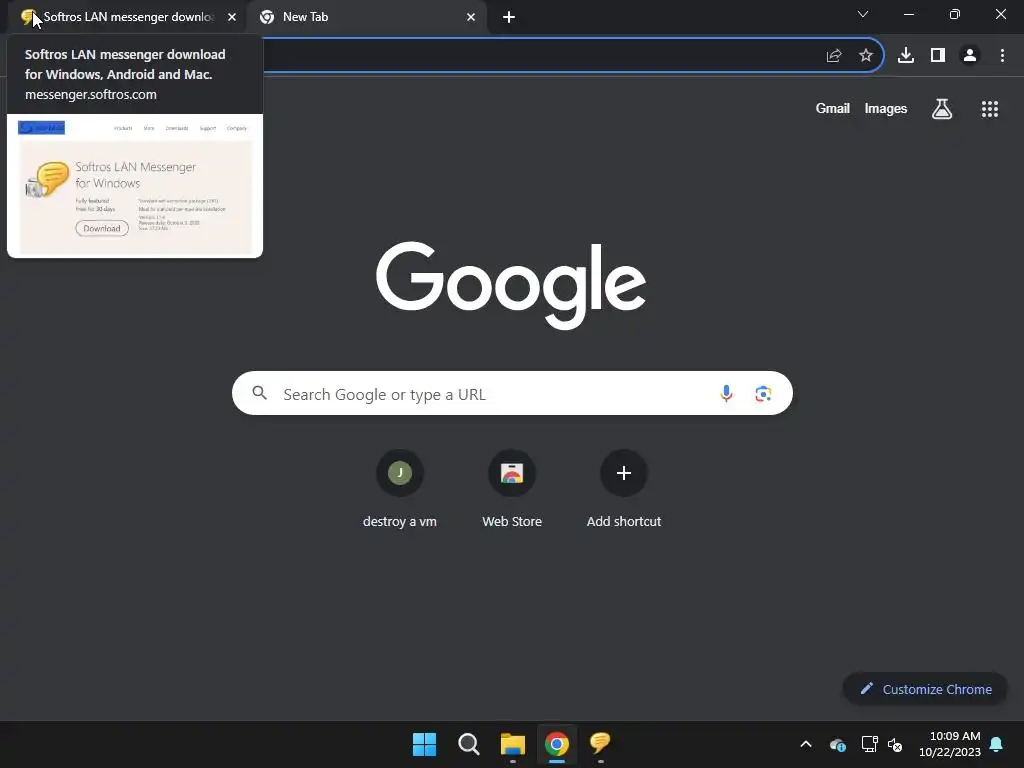Click the Customize Chrome button
Viewport: 1024px width, 768px height.
[925, 689]
